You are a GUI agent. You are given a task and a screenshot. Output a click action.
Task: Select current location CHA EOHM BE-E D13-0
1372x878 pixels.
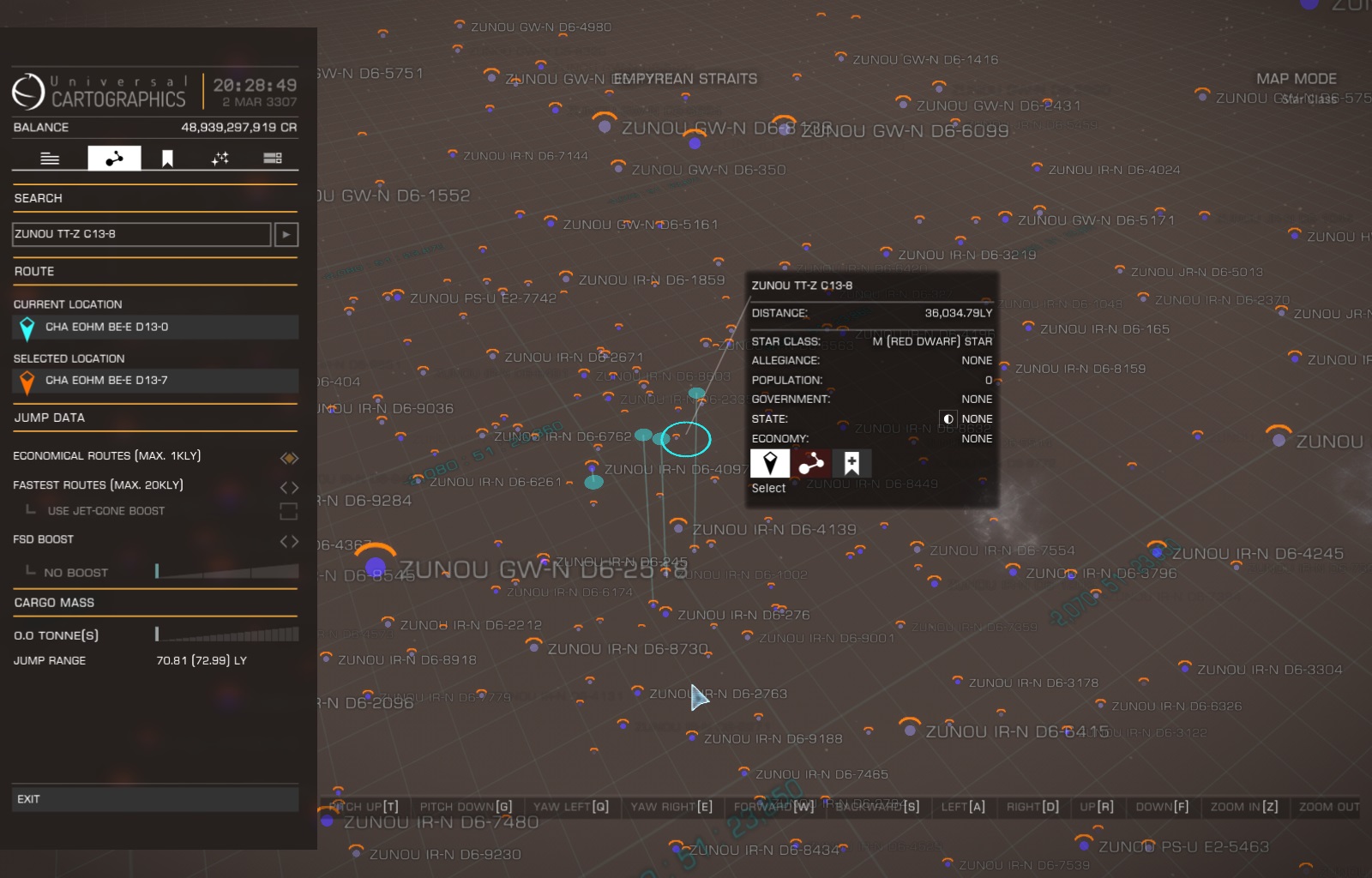click(x=155, y=327)
